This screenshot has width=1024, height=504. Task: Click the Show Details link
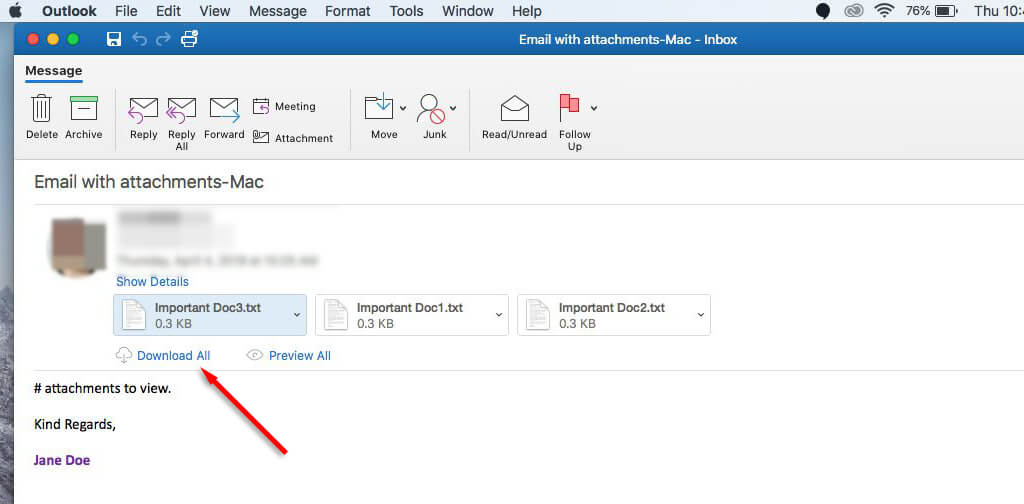[152, 282]
